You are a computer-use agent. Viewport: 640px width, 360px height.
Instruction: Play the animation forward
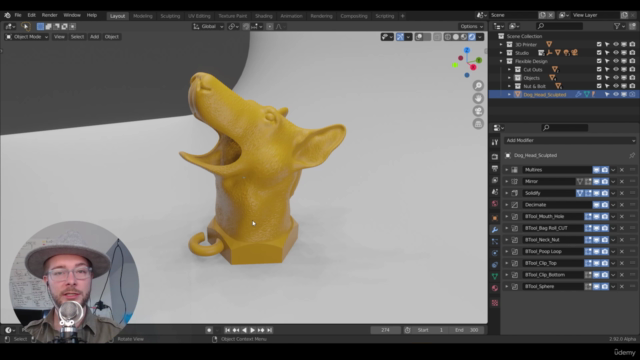[253, 330]
